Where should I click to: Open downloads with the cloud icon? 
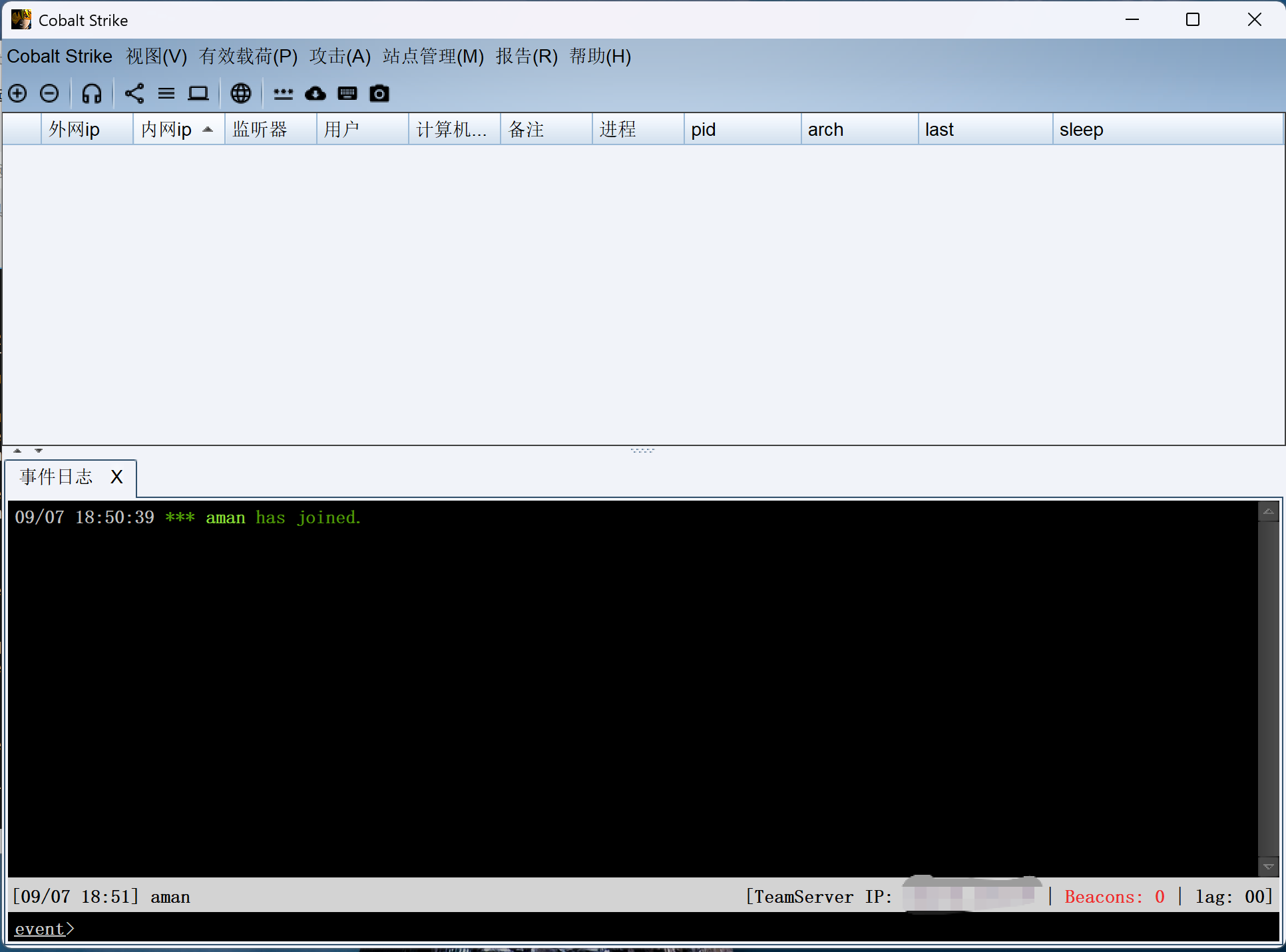point(316,93)
